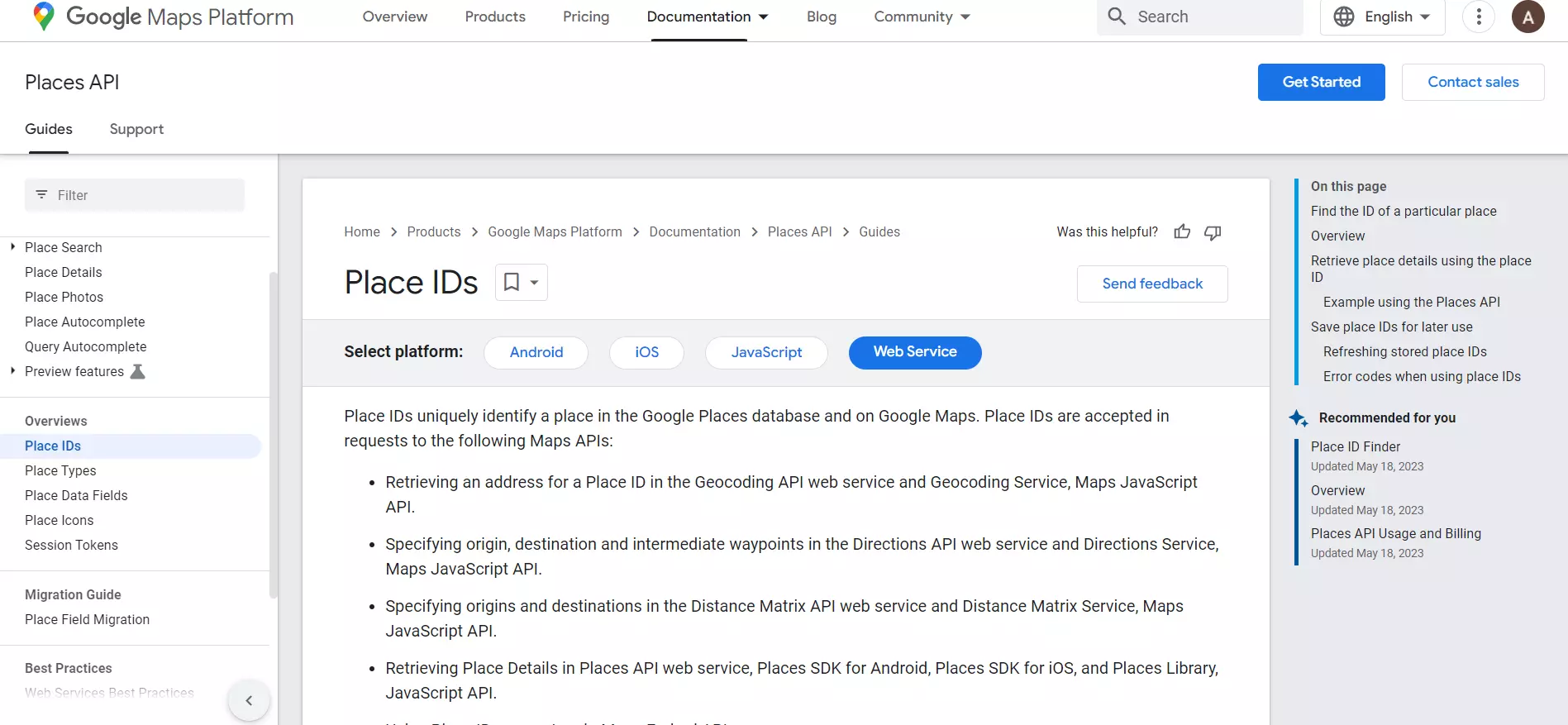The height and width of the screenshot is (725, 1568).
Task: Click the bookmark icon beside Place IDs
Action: 512,283
